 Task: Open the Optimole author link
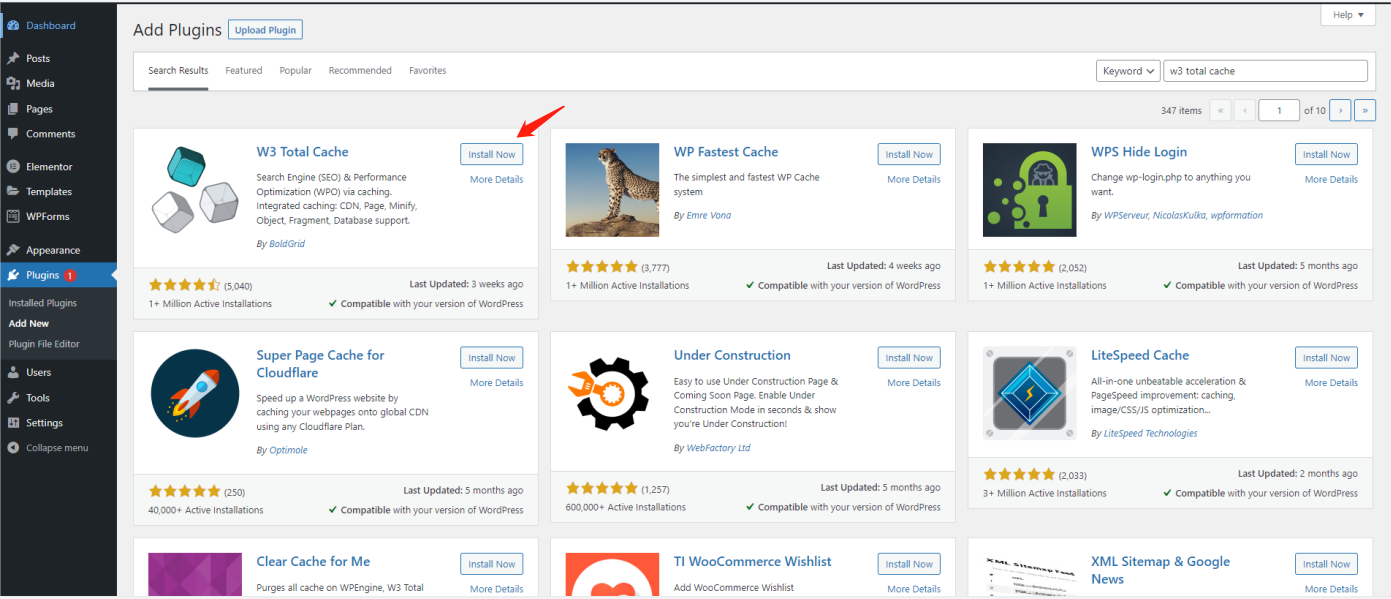pos(288,450)
